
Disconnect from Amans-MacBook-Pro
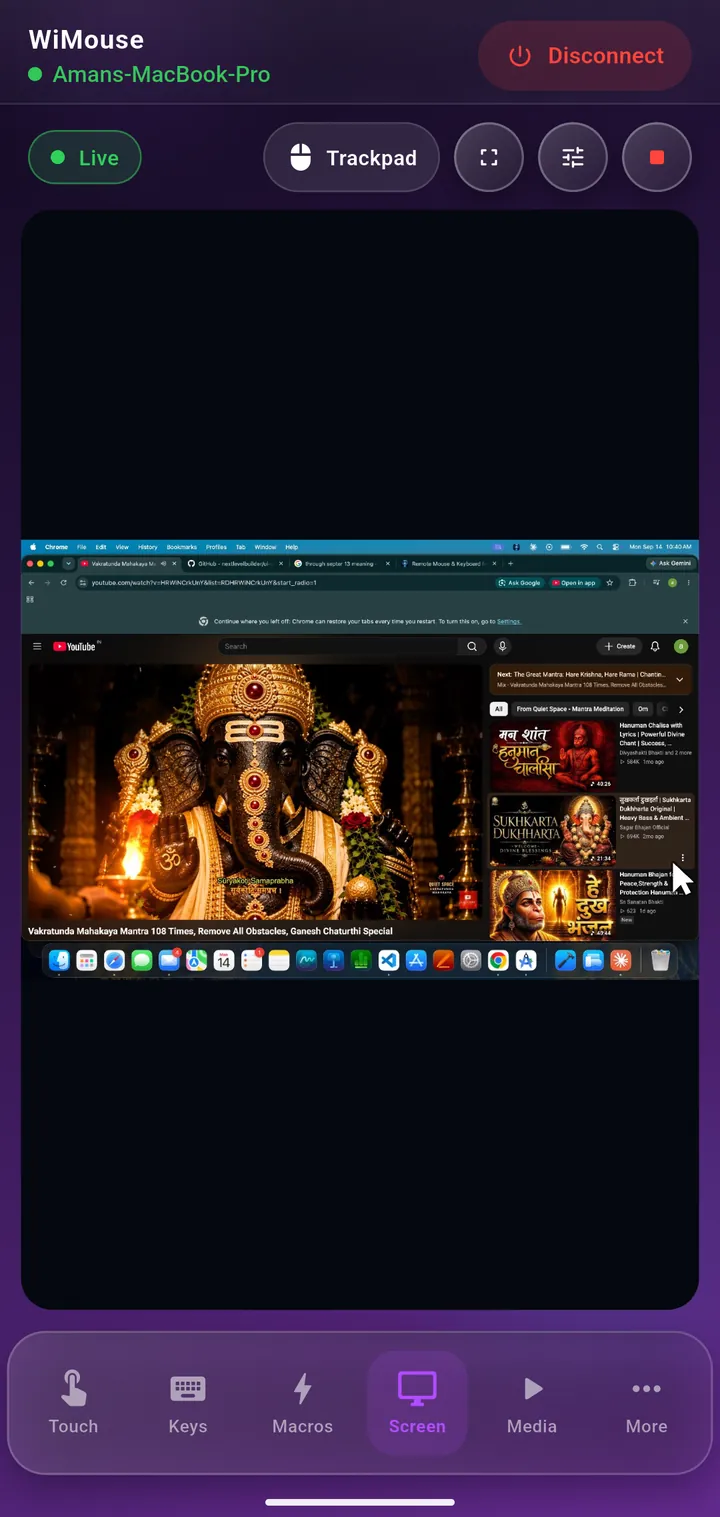click(585, 56)
